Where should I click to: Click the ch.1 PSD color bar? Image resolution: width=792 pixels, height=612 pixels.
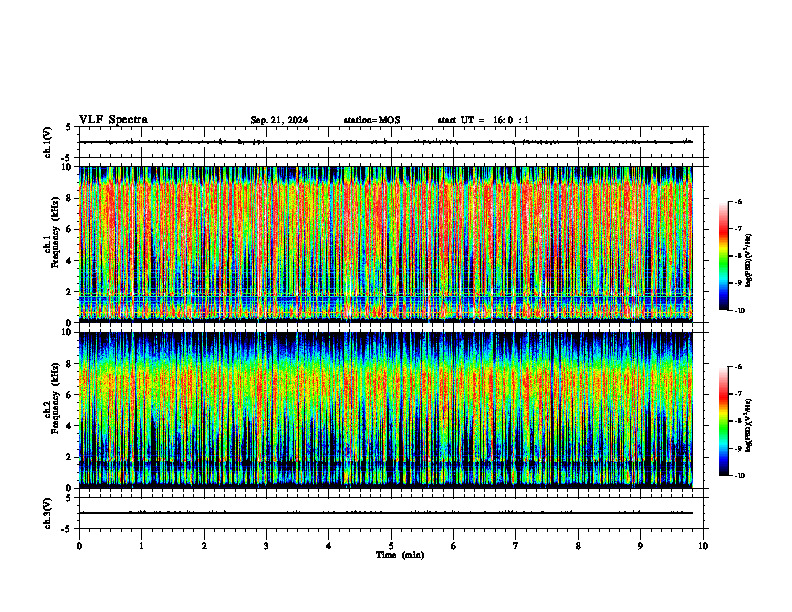tap(723, 256)
